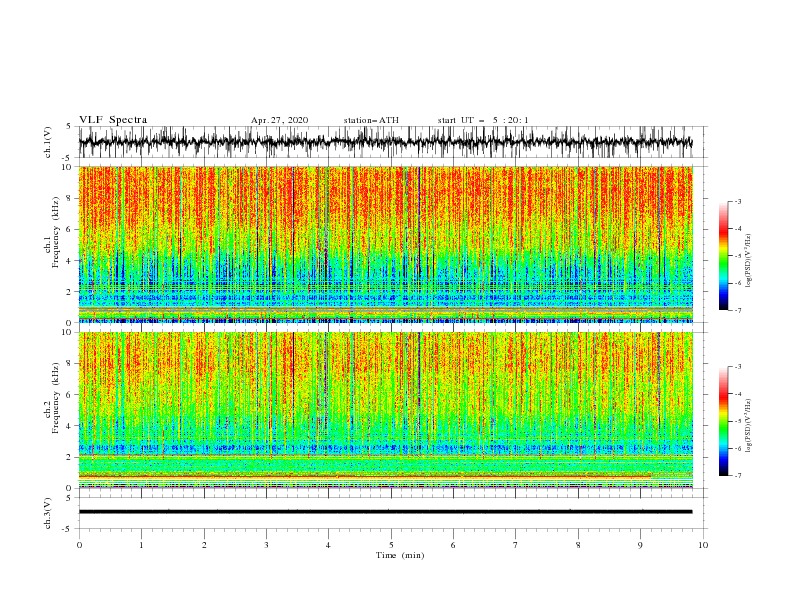
Task: Click the "ch.3(V)" axis label
Action: tap(48, 513)
